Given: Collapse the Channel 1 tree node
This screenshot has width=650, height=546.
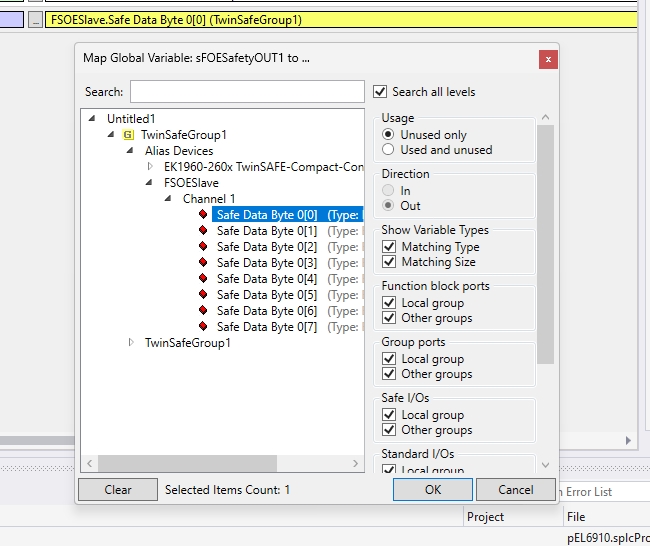Looking at the screenshot, I should pyautogui.click(x=170, y=199).
